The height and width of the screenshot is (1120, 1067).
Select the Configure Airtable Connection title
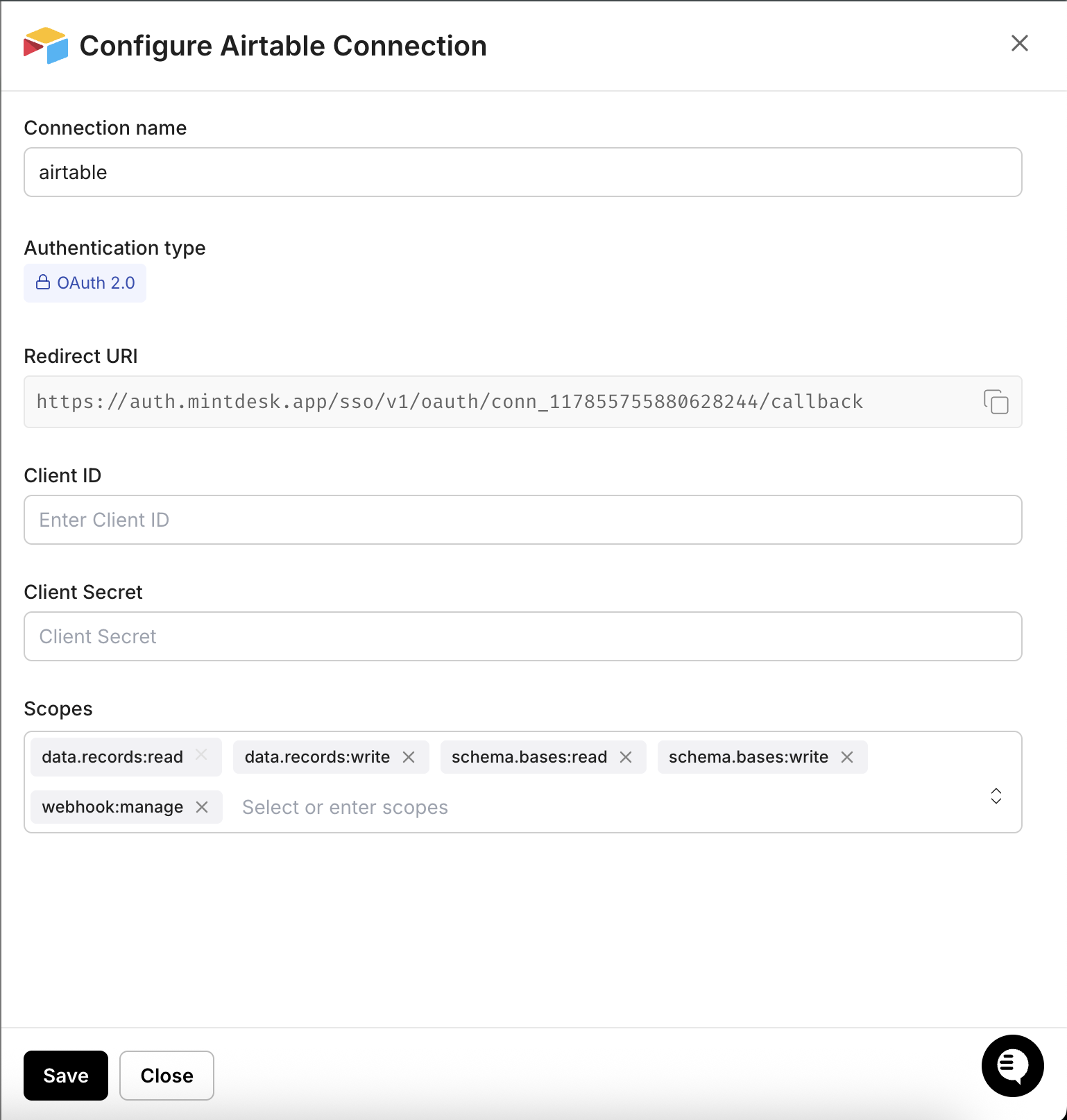[x=283, y=45]
